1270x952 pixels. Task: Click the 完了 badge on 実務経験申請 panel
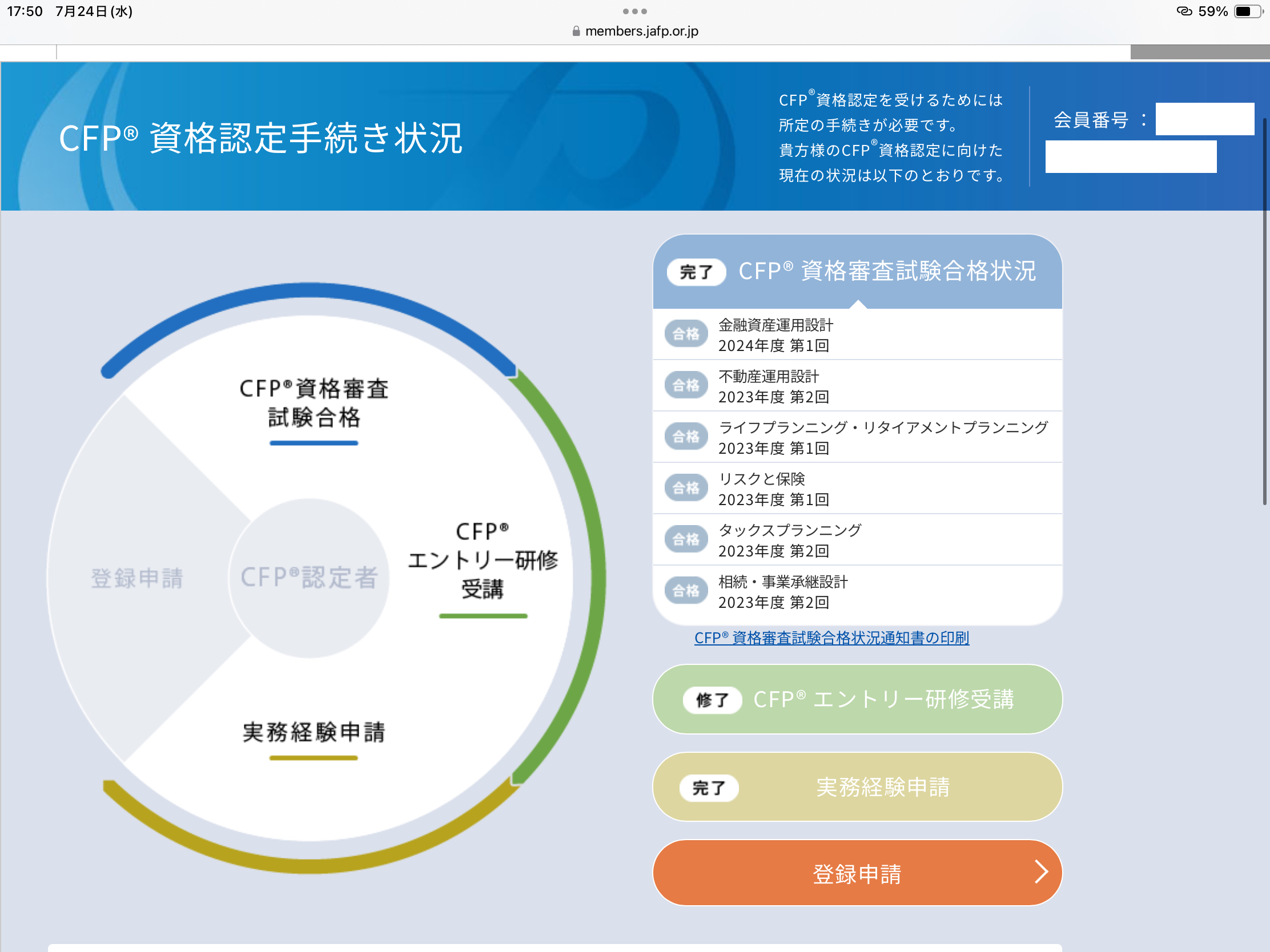(x=709, y=788)
